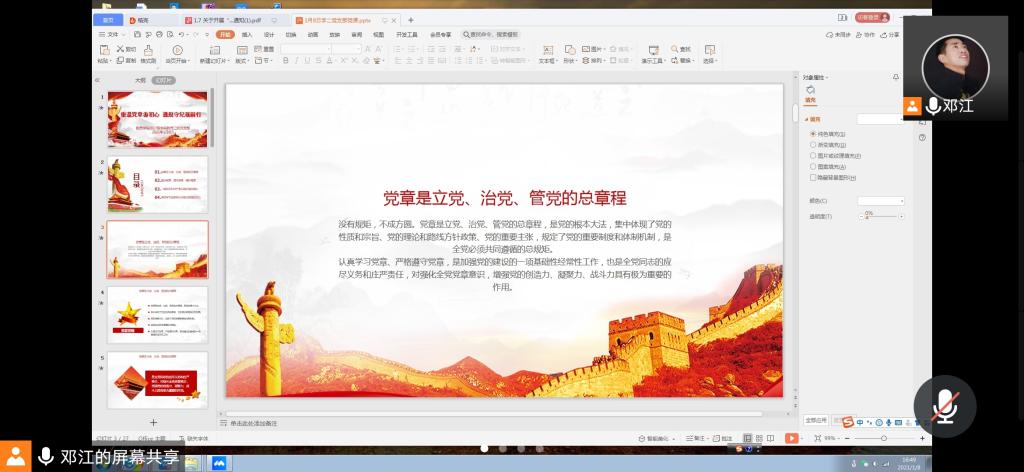Switch to the Design ribbon tab

(268, 34)
